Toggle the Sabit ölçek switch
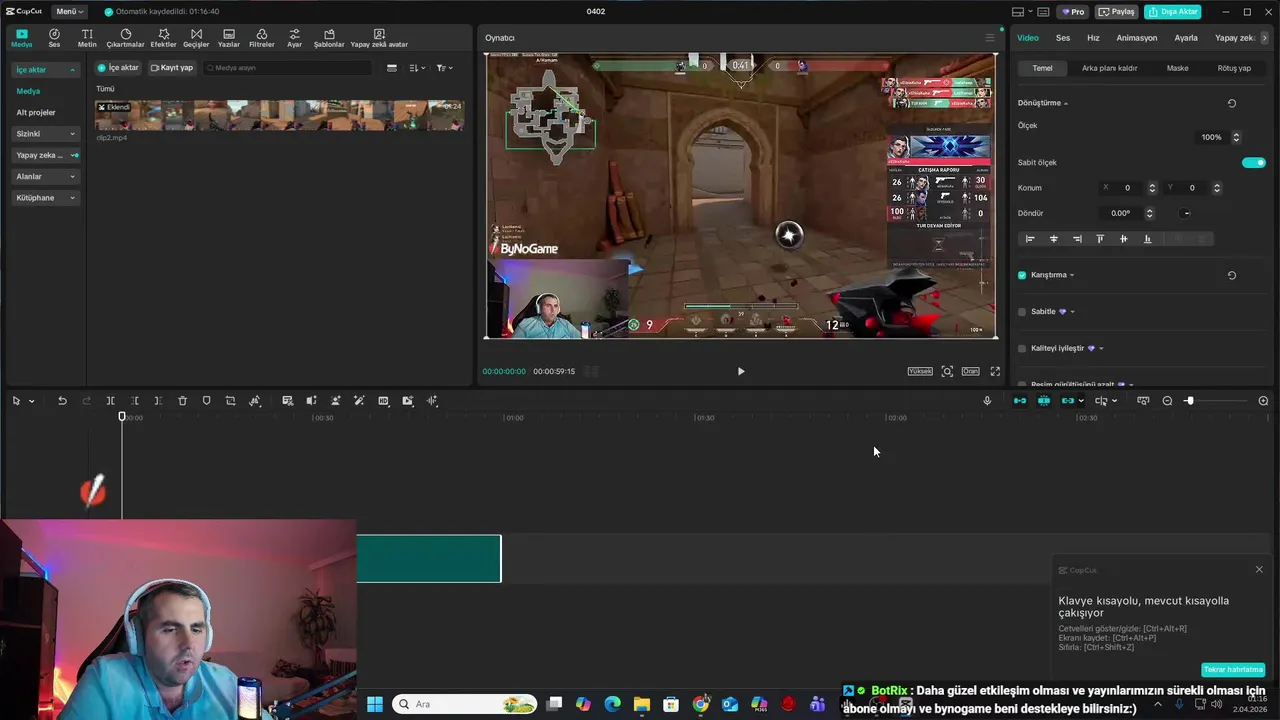The image size is (1280, 720). point(1253,162)
